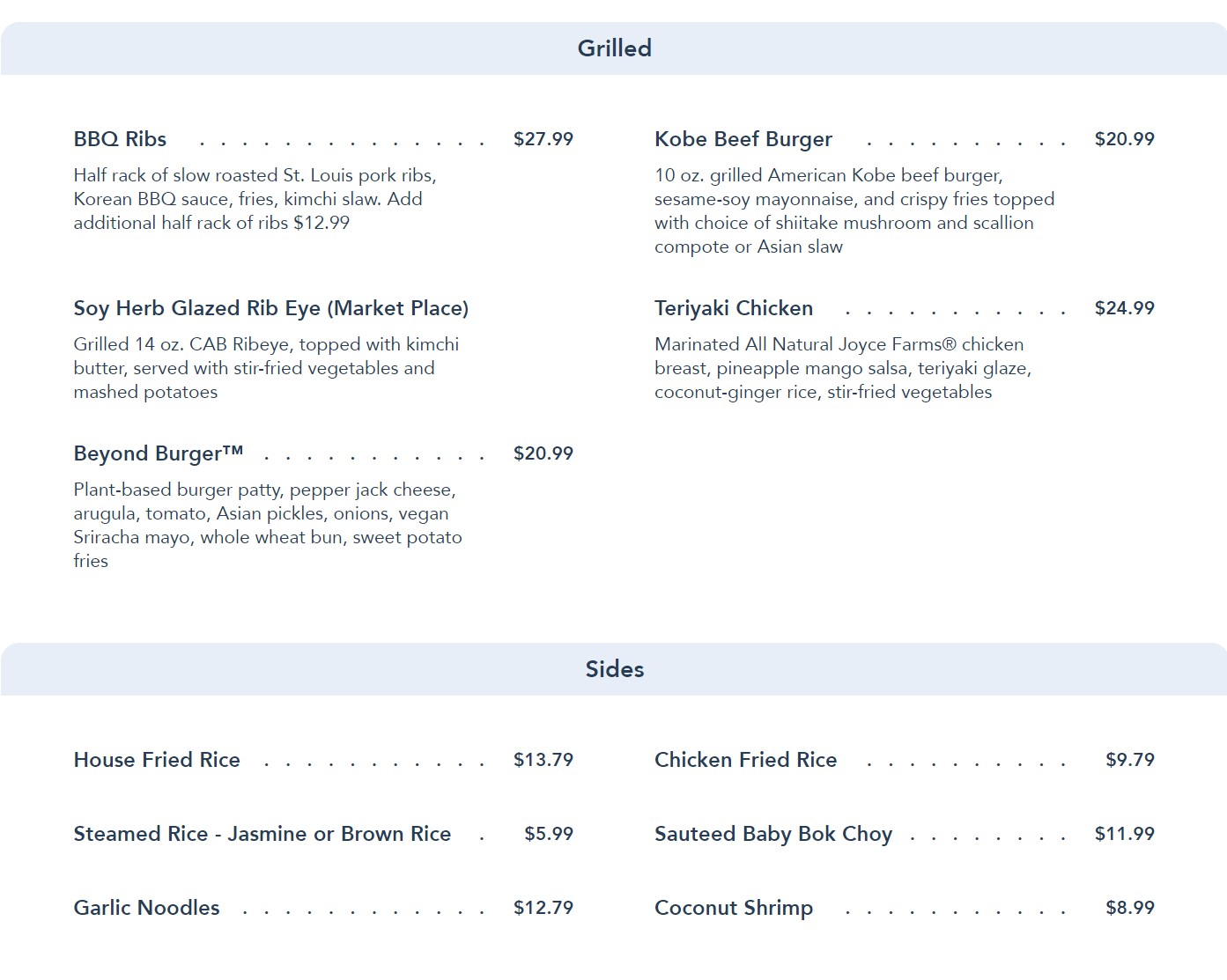
Task: Click the House Fried Rice side
Action: 157,760
